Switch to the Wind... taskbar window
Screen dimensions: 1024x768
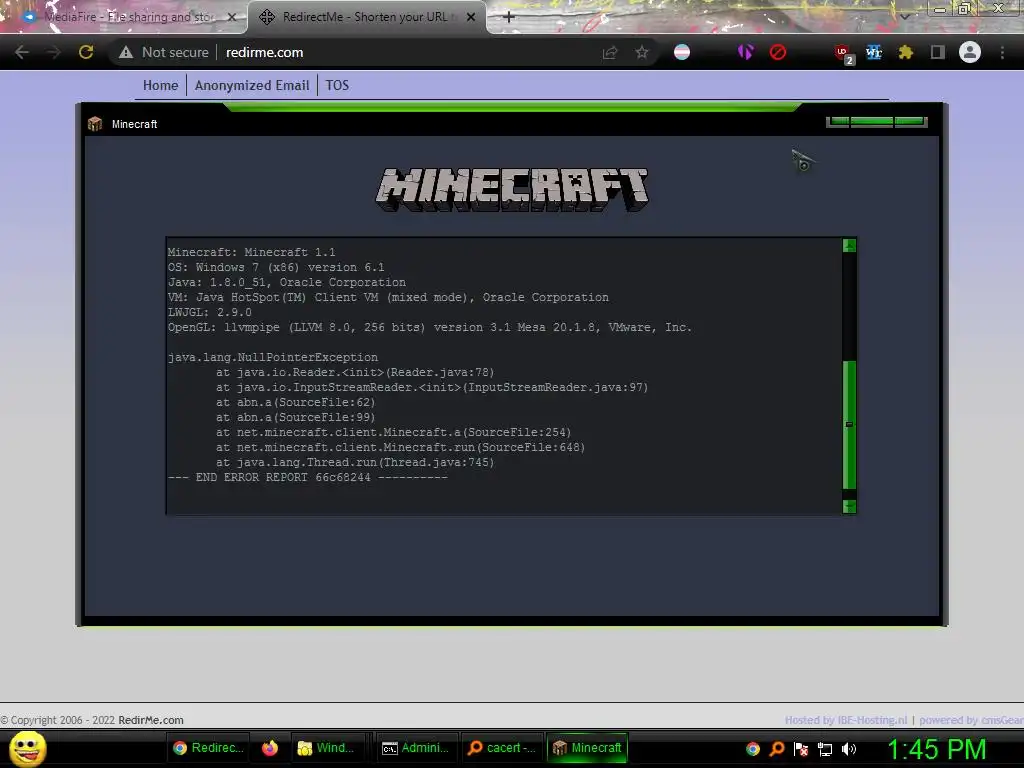coord(328,748)
